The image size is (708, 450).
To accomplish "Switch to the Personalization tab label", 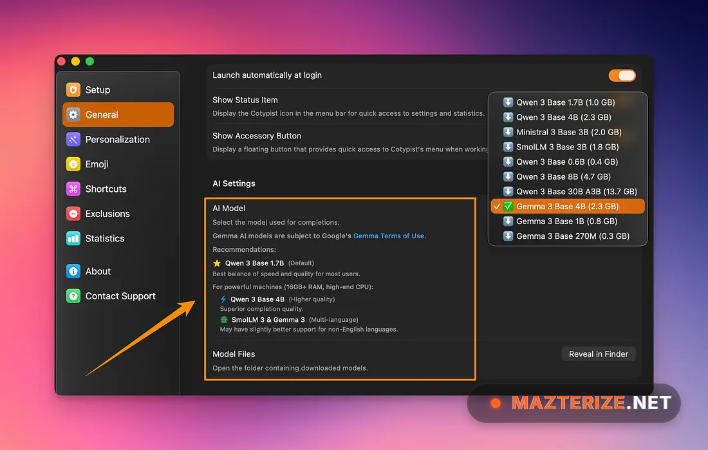I will coord(117,139).
